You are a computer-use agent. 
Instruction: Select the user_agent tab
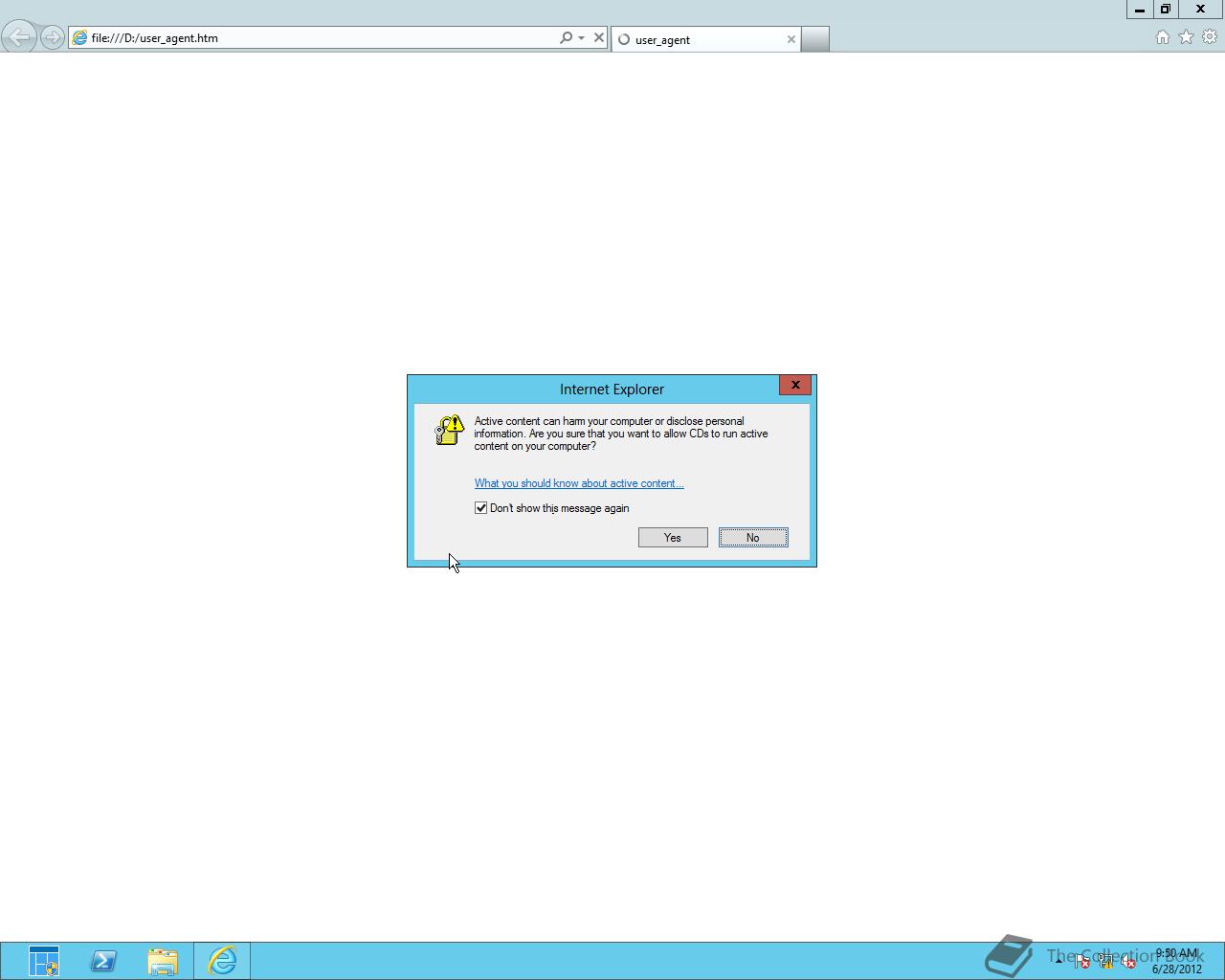click(x=706, y=39)
